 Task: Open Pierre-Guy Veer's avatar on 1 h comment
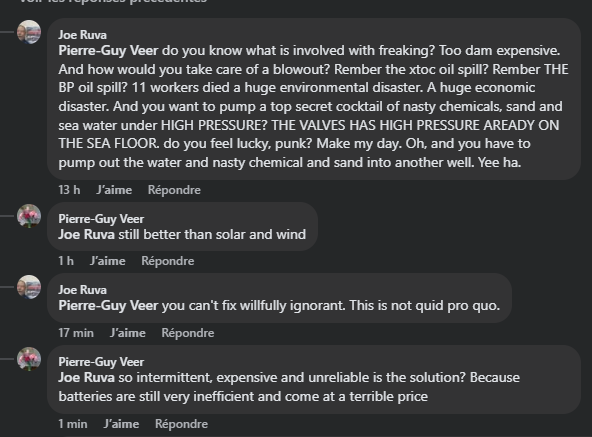29,216
